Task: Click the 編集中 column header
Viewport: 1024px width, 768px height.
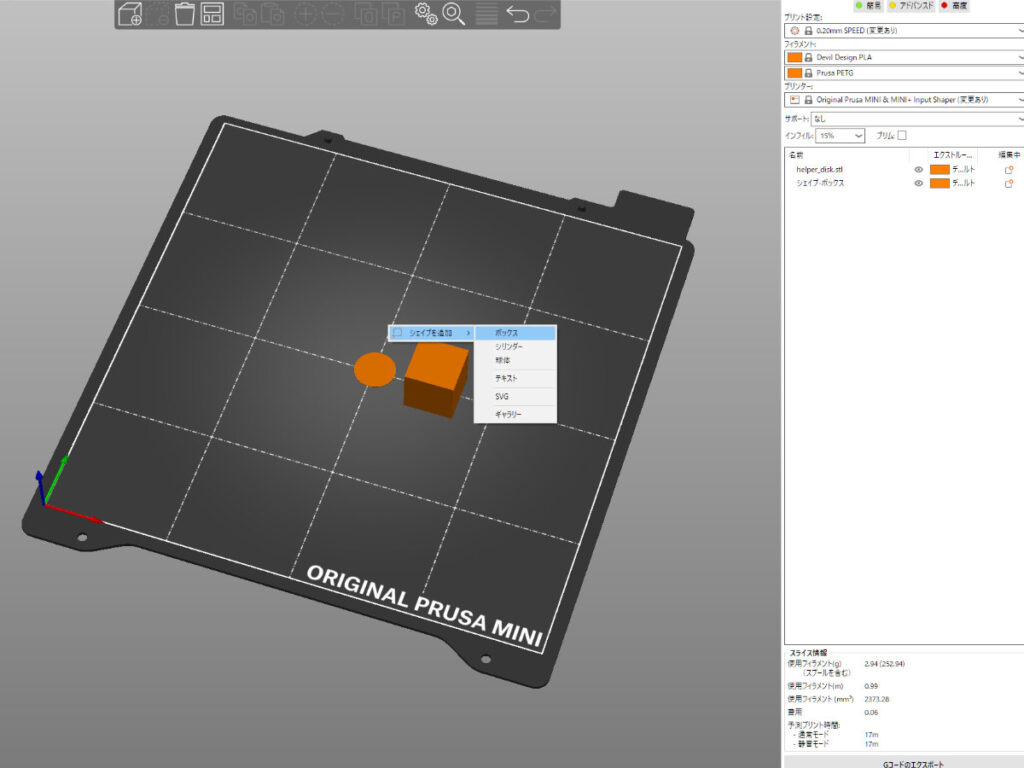Action: click(x=1009, y=155)
